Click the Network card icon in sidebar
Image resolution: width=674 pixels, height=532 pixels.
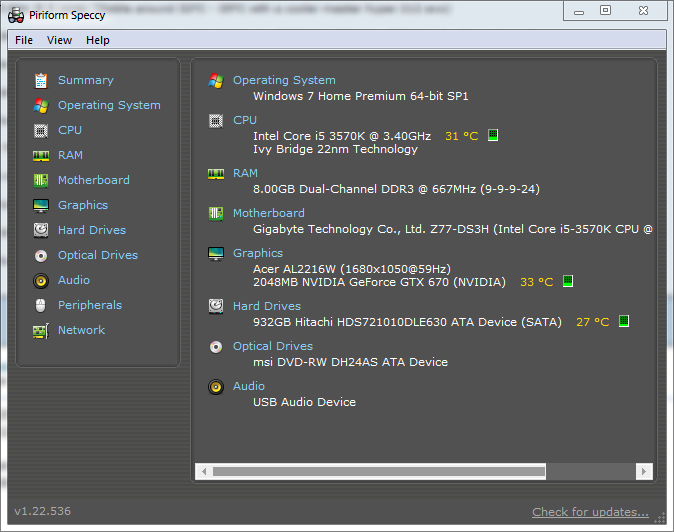coord(41,331)
